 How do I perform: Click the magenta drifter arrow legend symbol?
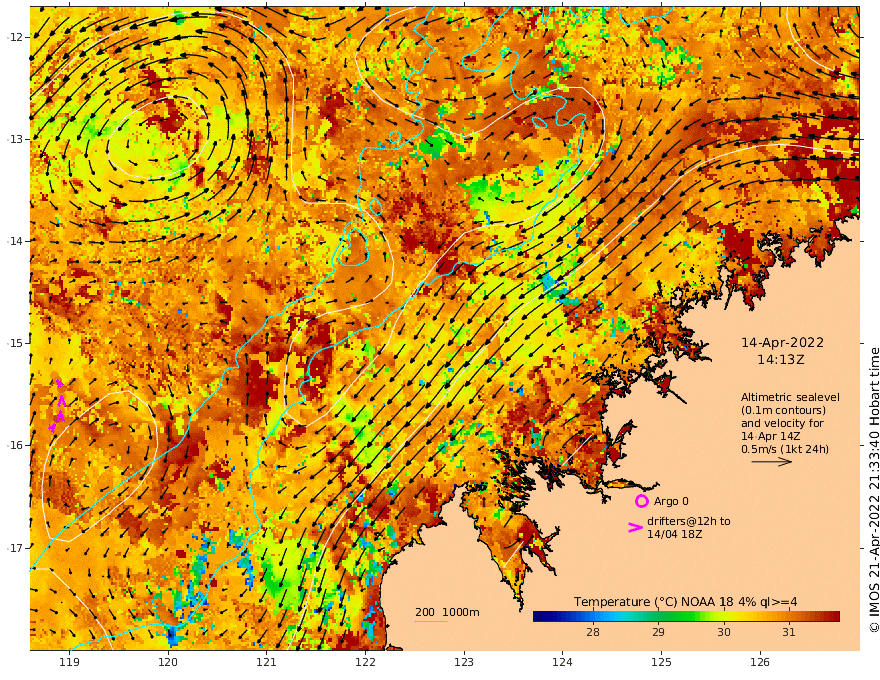[x=635, y=527]
